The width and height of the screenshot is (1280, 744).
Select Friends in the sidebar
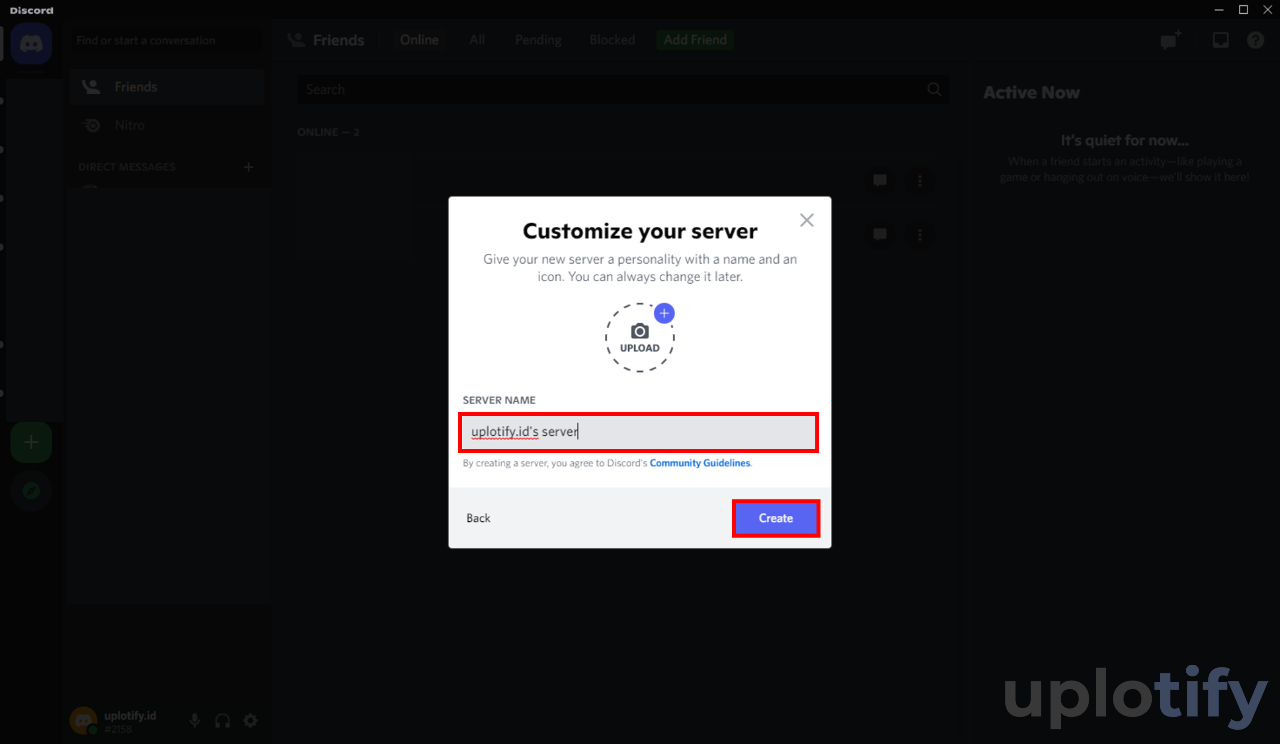pos(167,87)
